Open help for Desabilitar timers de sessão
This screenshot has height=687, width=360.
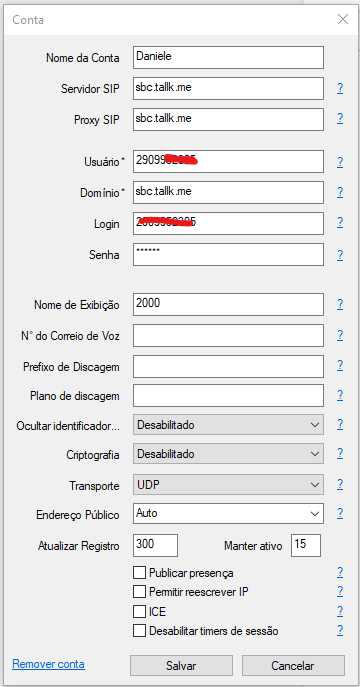340,630
